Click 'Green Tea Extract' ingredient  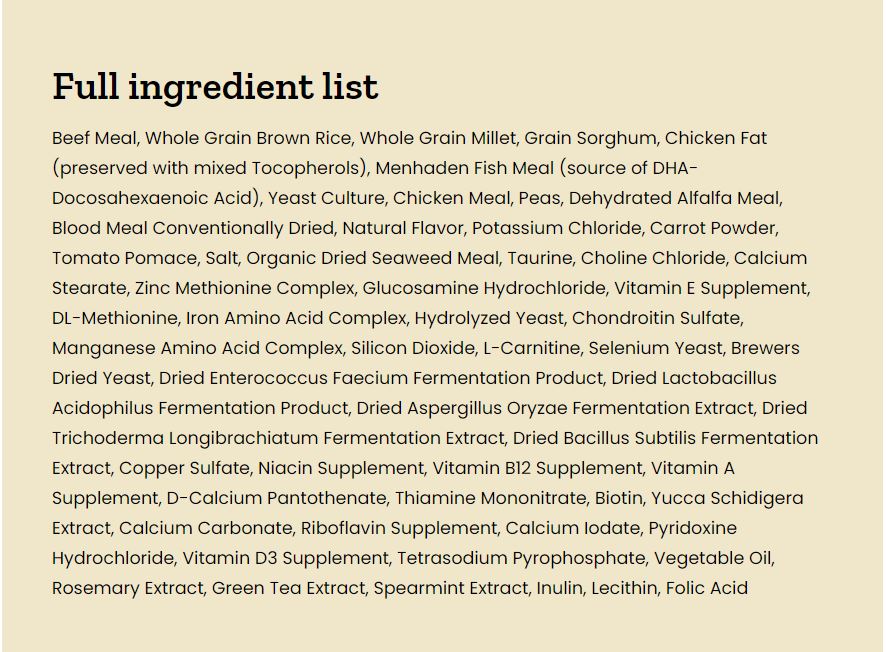coord(288,588)
